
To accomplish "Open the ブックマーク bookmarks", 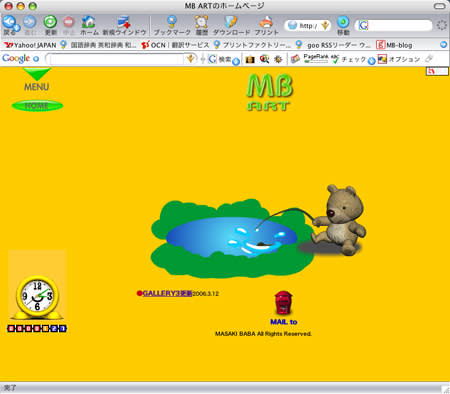I will [x=172, y=25].
